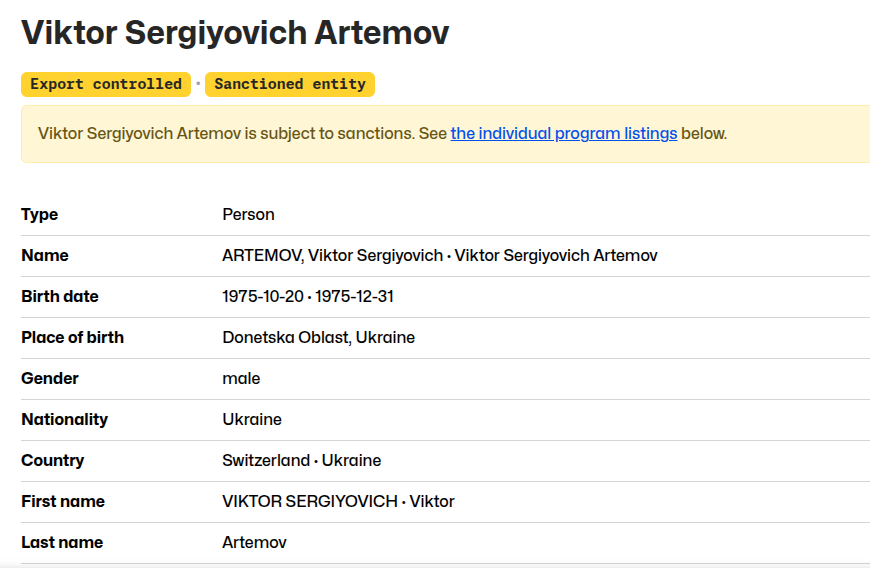This screenshot has height=568, width=870.
Task: Click the Ukraine nationality value
Action: click(252, 419)
